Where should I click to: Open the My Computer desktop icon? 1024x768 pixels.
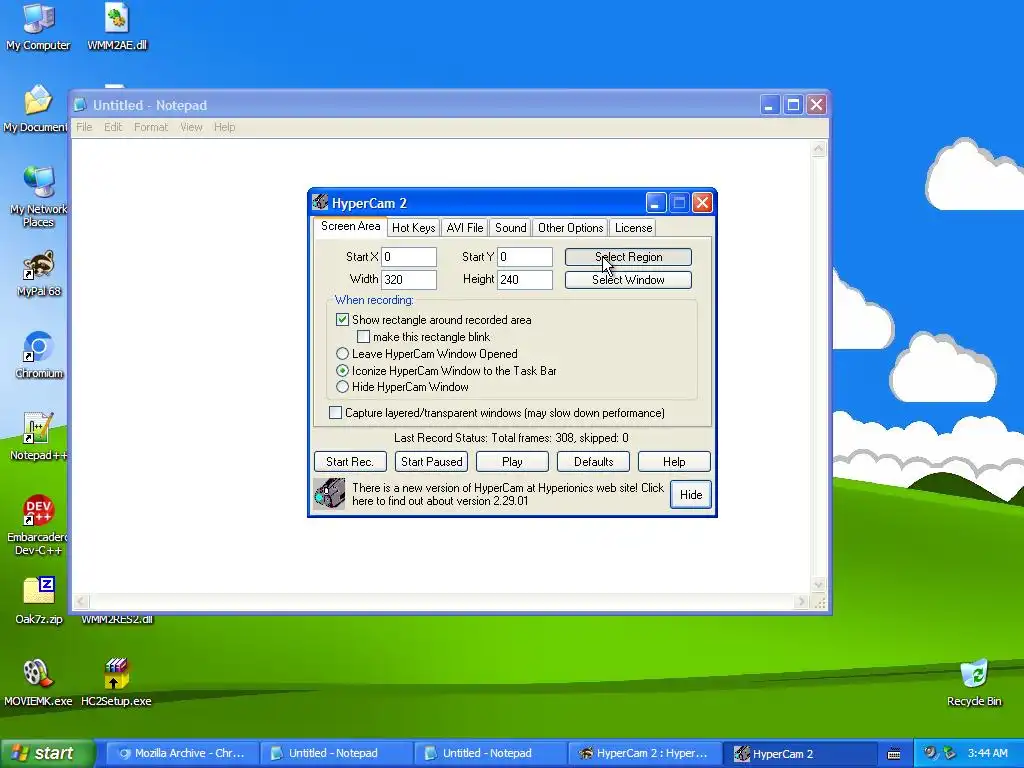pos(38,26)
